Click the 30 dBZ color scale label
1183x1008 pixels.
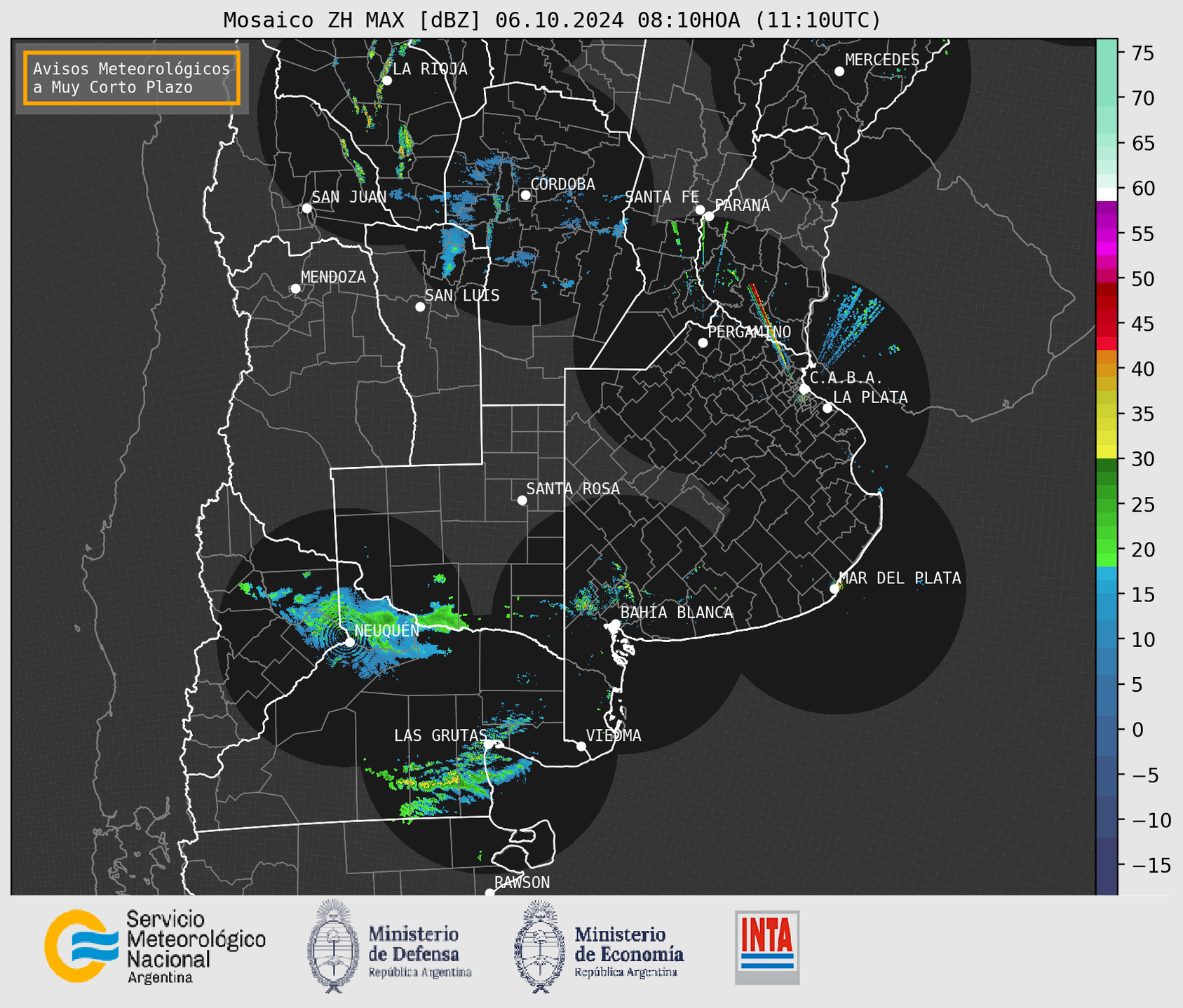pos(1143,459)
